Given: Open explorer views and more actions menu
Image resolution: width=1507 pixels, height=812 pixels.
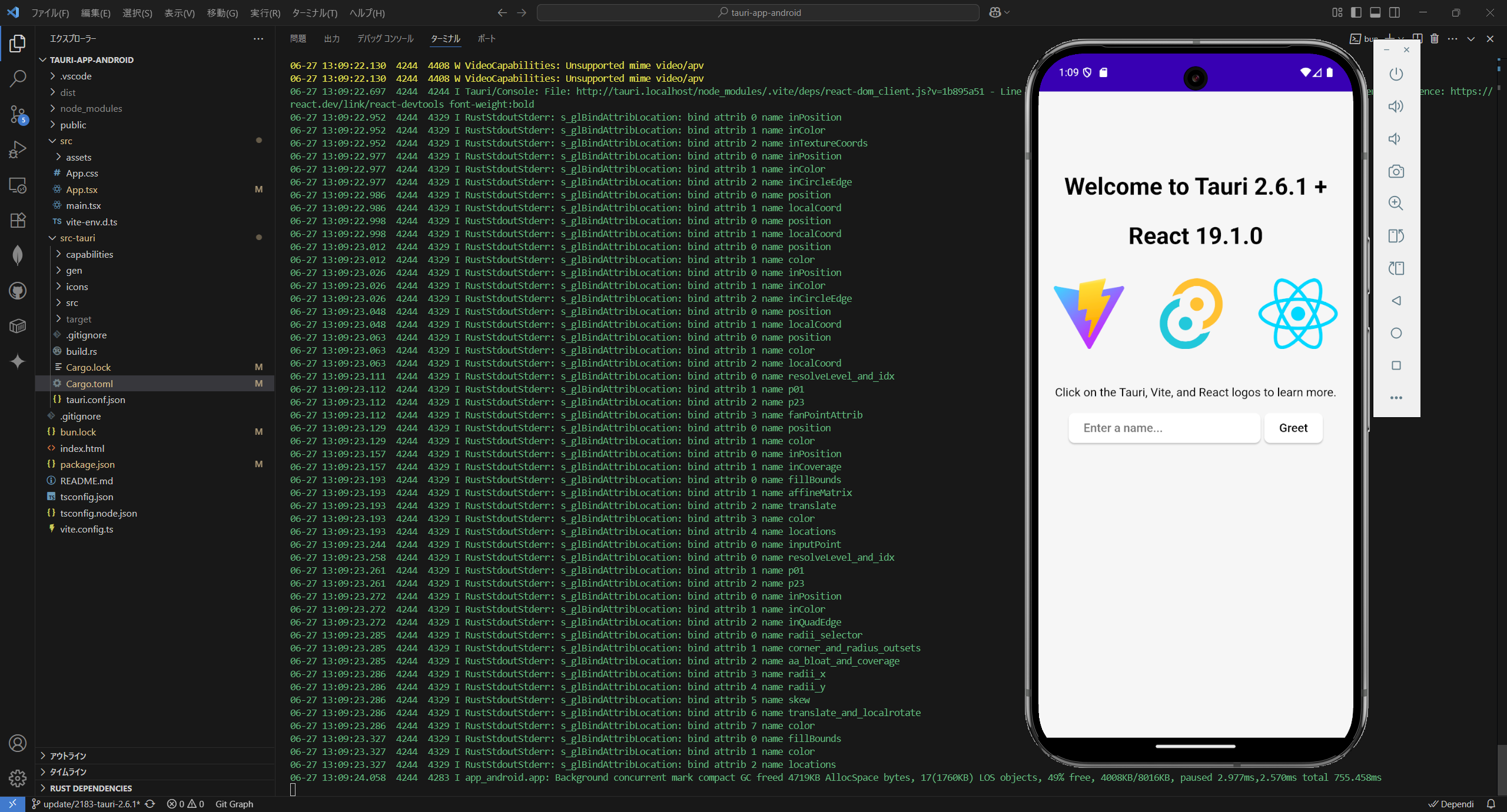Looking at the screenshot, I should click(x=258, y=39).
